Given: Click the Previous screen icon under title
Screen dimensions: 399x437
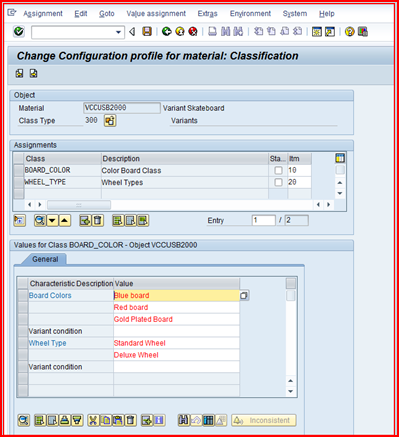Looking at the screenshot, I should [20, 74].
